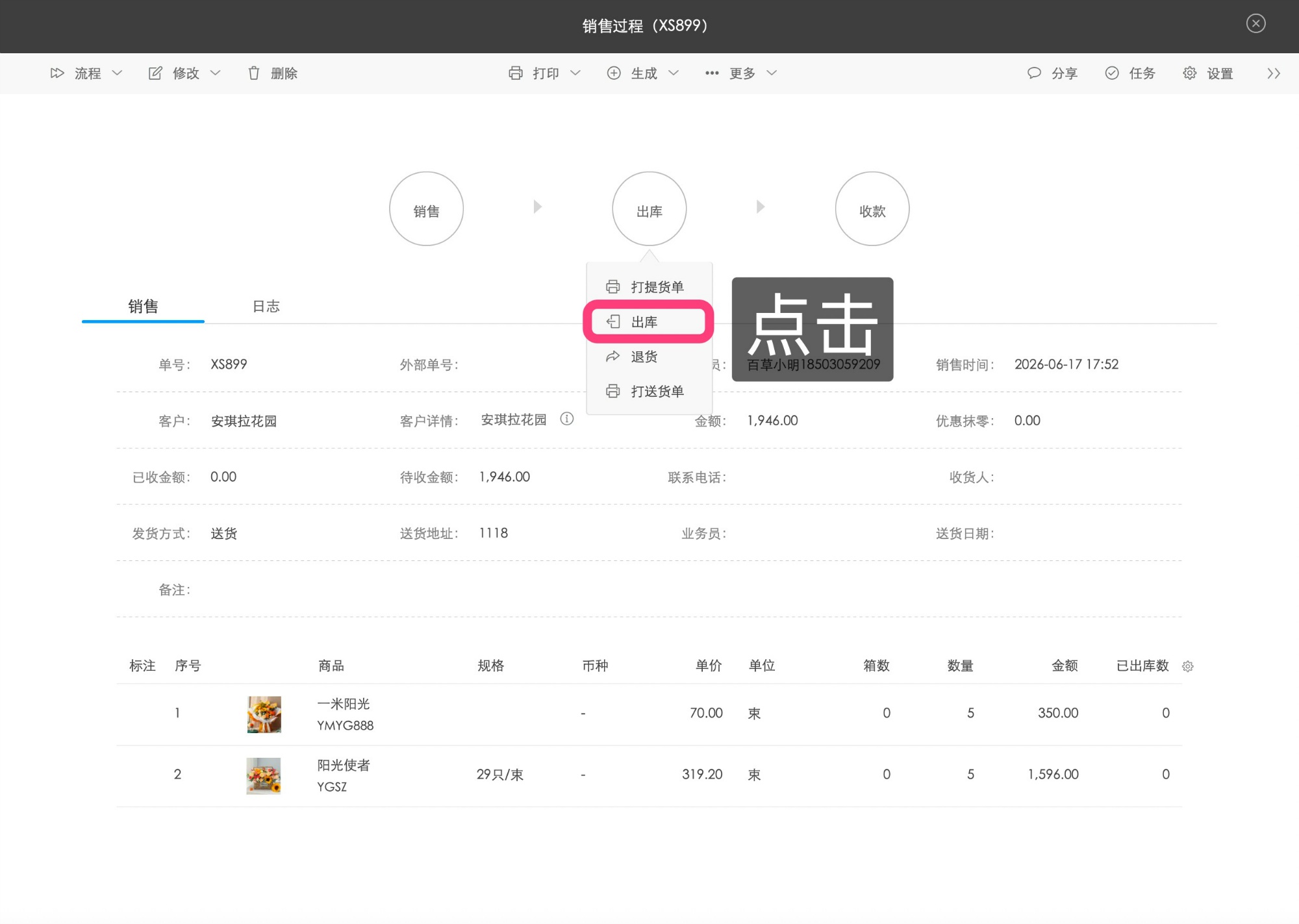Image resolution: width=1299 pixels, height=924 pixels.
Task: Click amount 350.00 in row 1
Action: [x=1058, y=713]
